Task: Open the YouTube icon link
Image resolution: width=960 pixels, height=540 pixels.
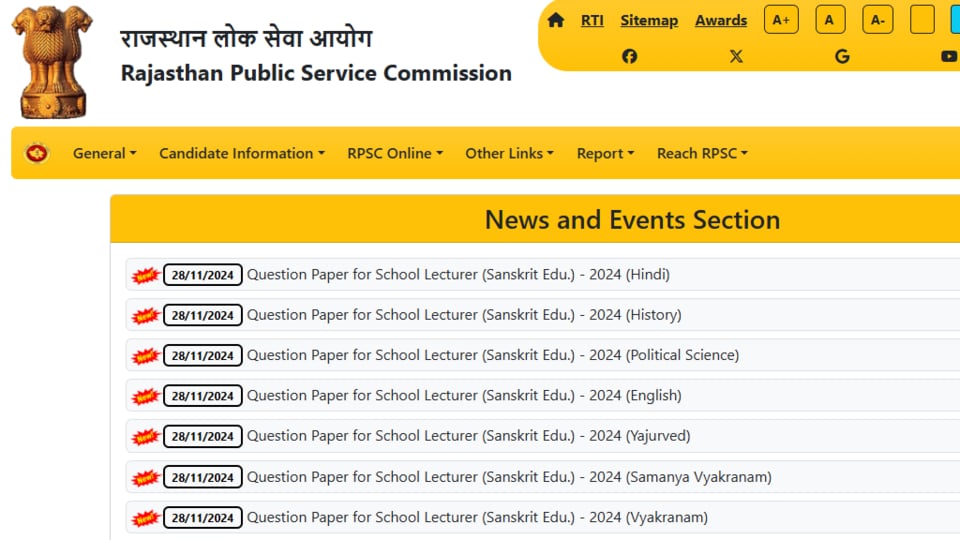Action: 949,56
